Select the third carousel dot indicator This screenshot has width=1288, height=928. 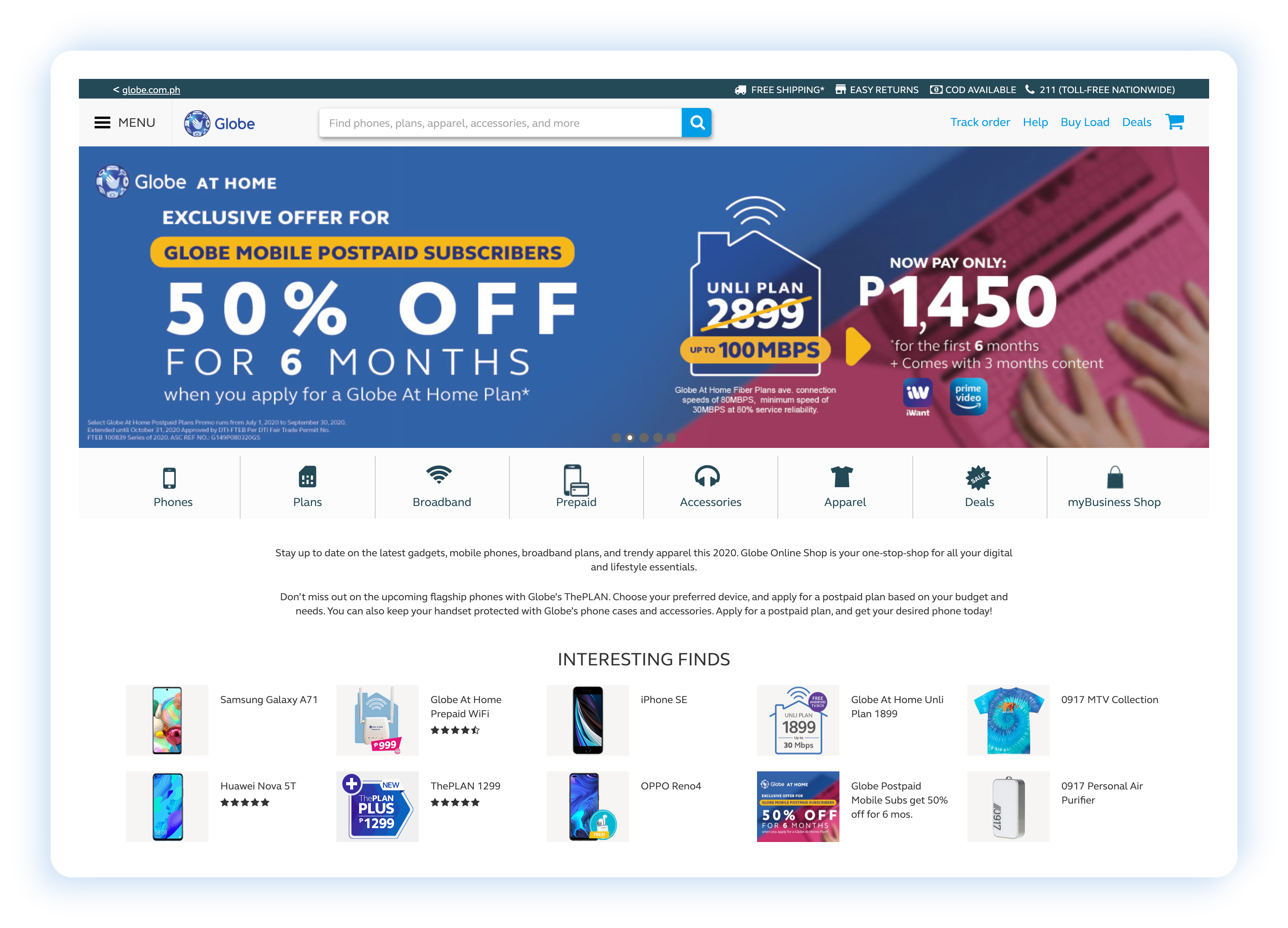pyautogui.click(x=644, y=438)
